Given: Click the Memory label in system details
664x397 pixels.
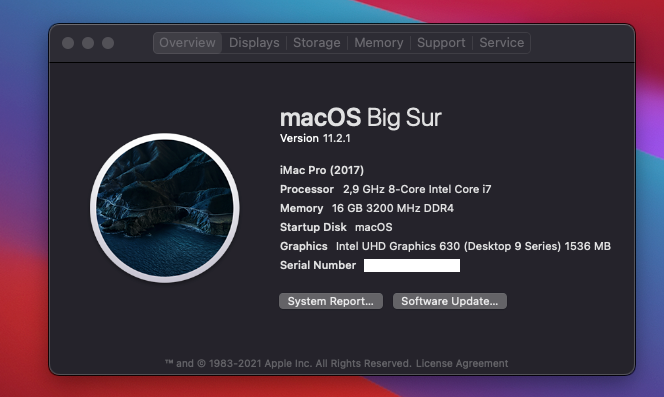Looking at the screenshot, I should pos(302,208).
